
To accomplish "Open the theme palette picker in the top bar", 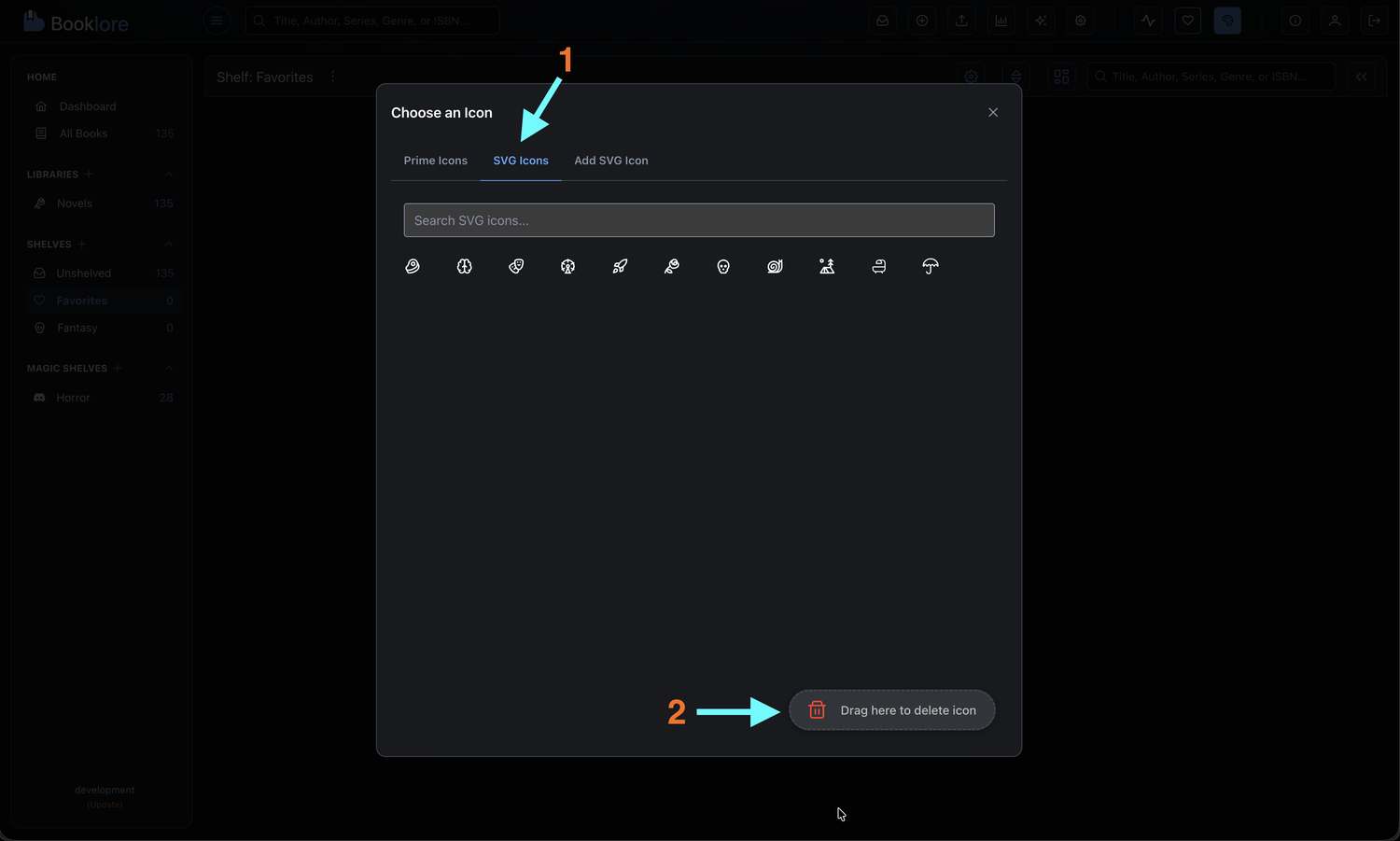I will click(x=1227, y=21).
